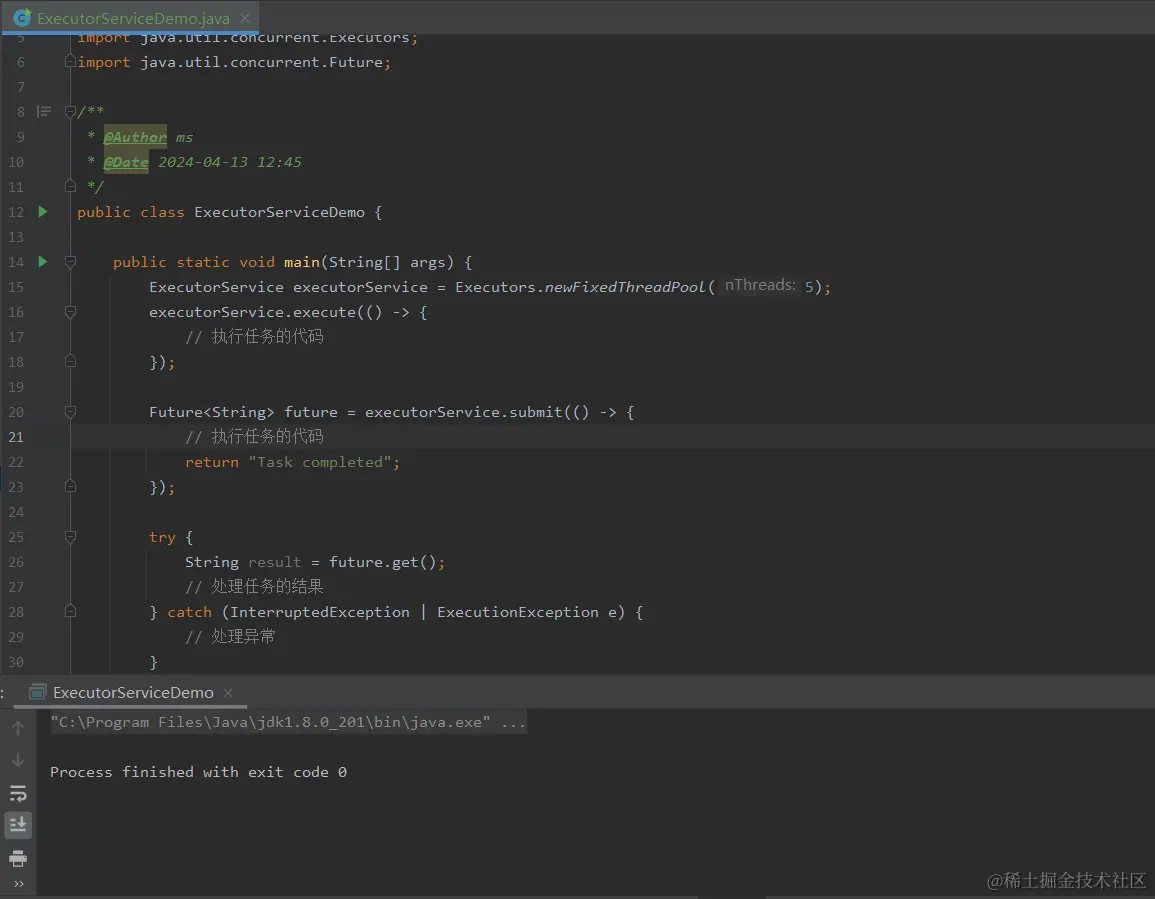This screenshot has height=899, width=1155.
Task: Collapse the Javadoc comment fold at line 8
Action: click(70, 112)
